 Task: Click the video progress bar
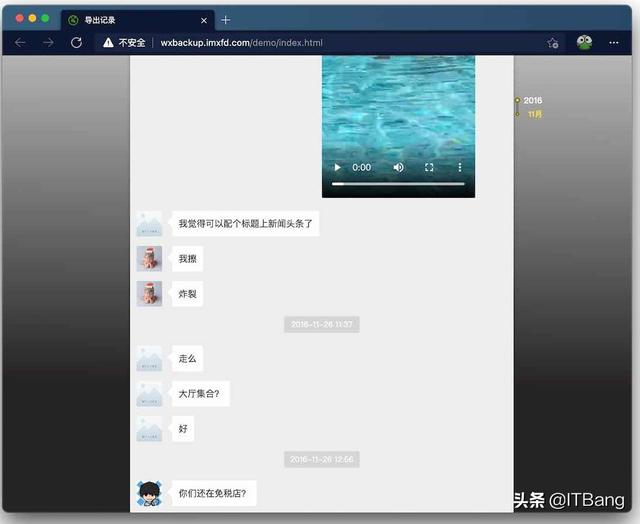[398, 184]
